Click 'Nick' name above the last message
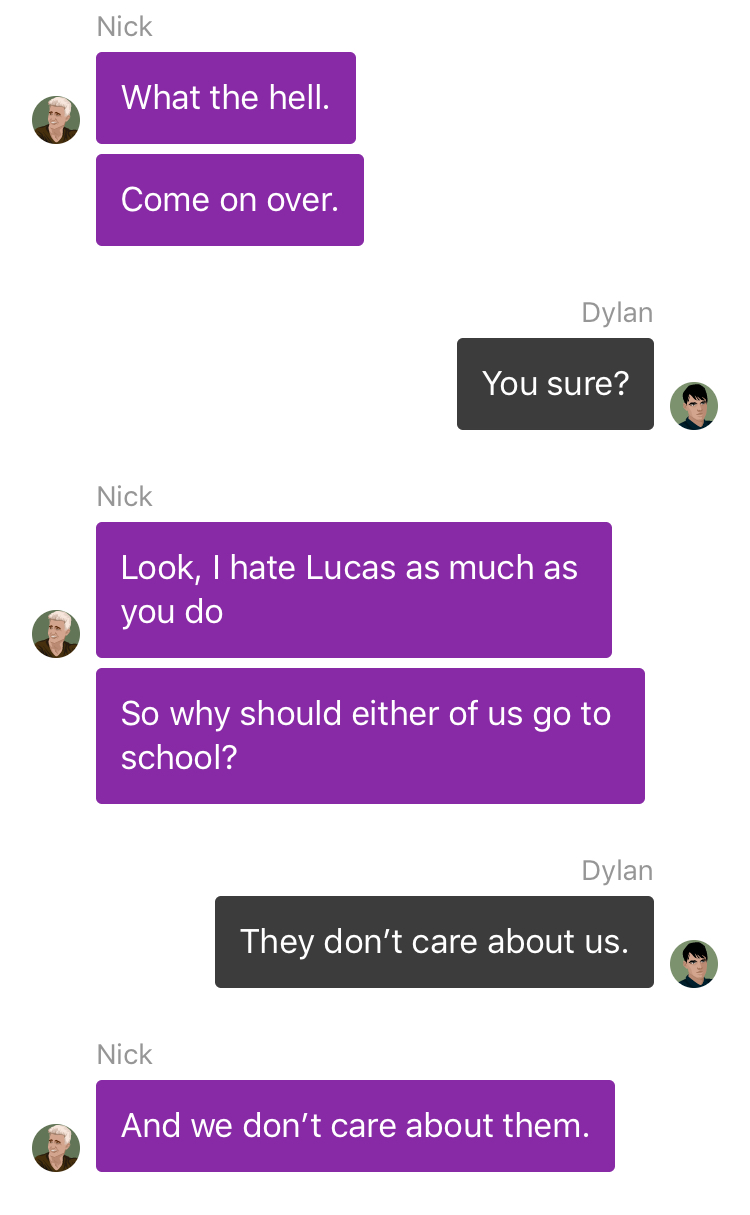The height and width of the screenshot is (1215, 750). tap(125, 1055)
